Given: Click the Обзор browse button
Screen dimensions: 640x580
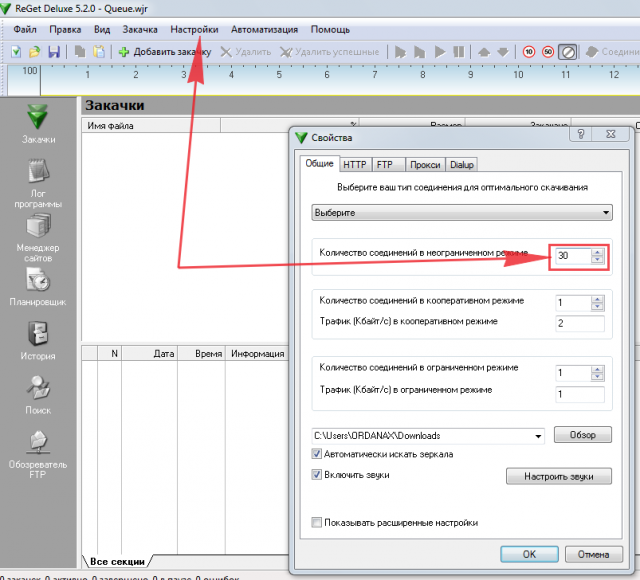Looking at the screenshot, I should (x=582, y=435).
